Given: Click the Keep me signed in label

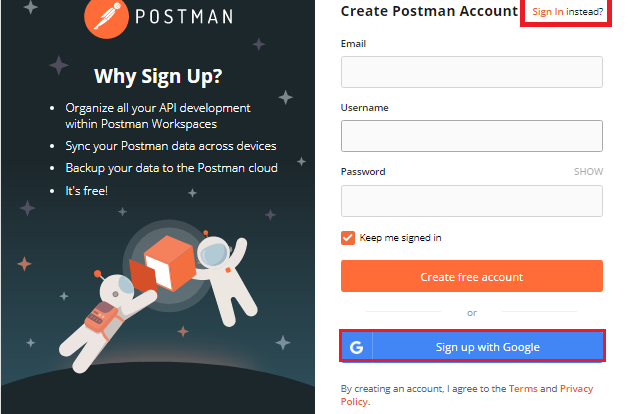Looking at the screenshot, I should click(400, 238).
